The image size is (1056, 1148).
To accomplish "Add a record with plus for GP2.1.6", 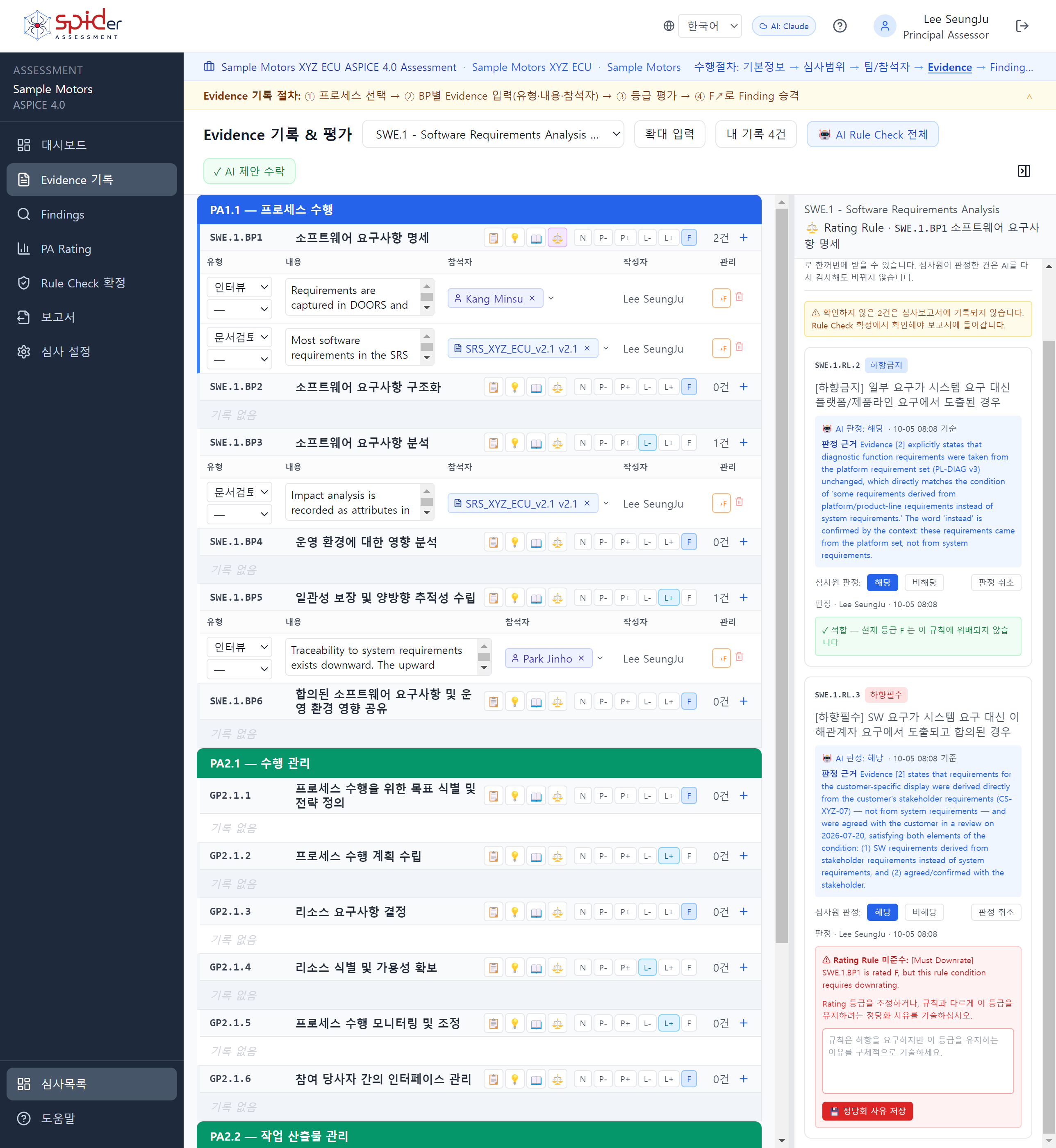I will [744, 1079].
